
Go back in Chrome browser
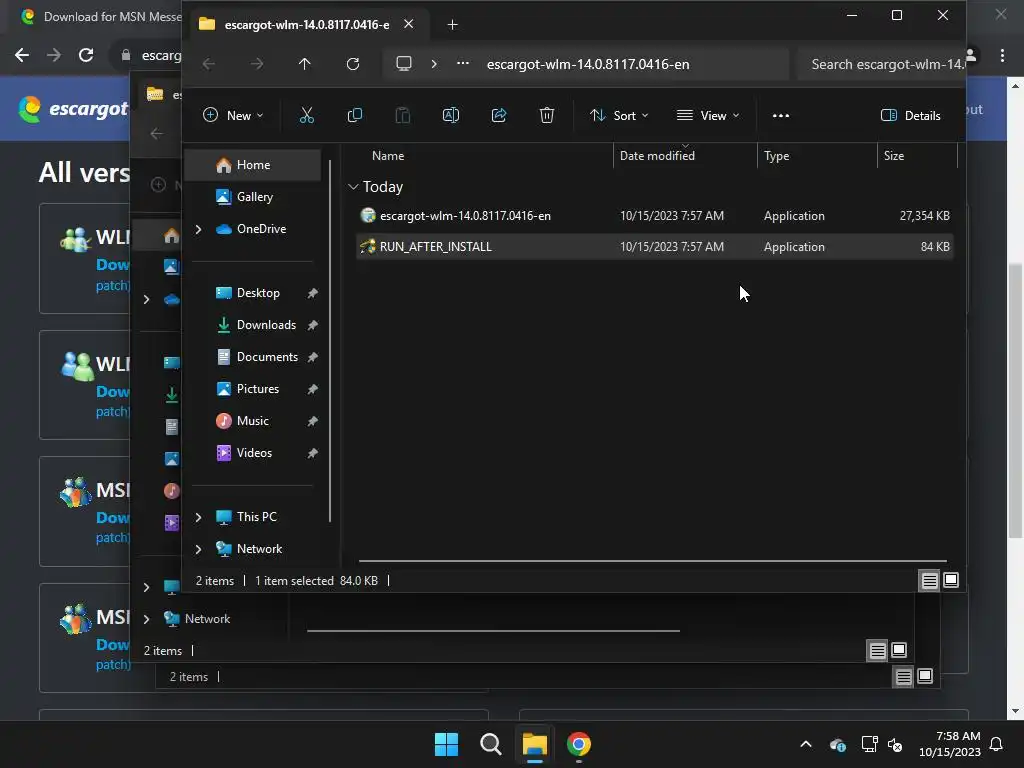point(22,56)
